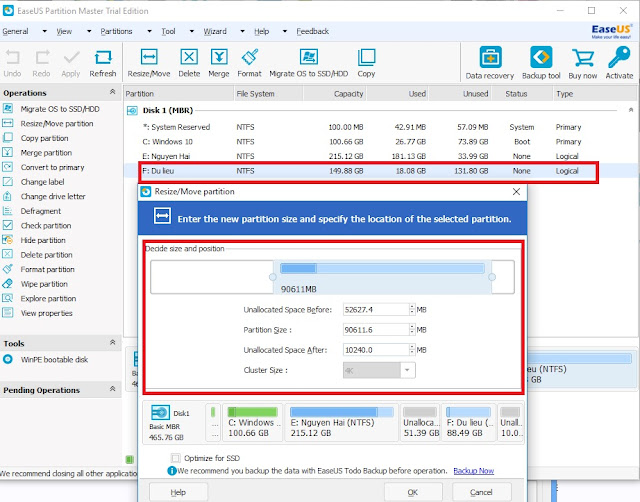Select Check partition operation

46,226
